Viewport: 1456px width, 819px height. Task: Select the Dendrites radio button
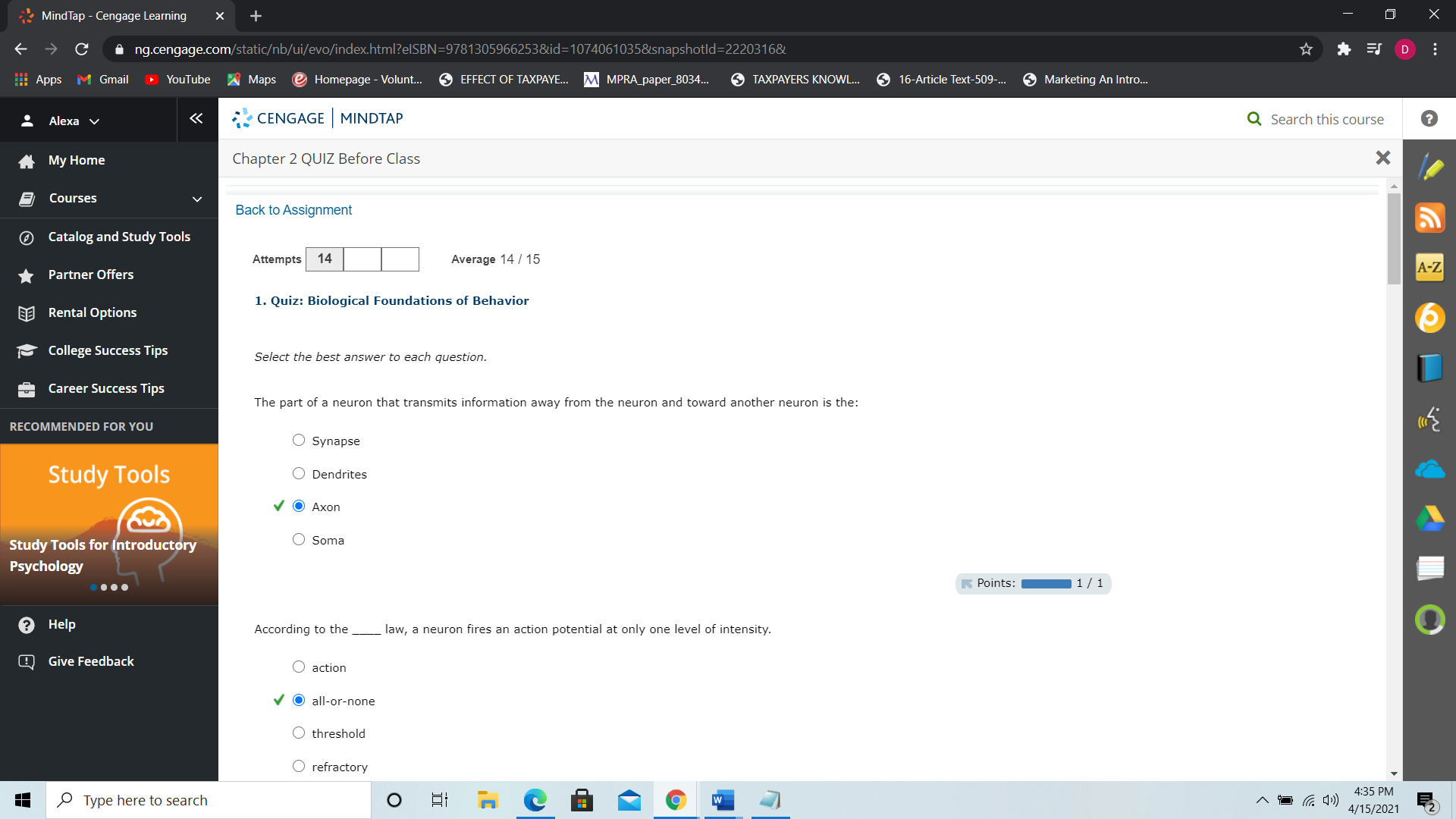(x=299, y=474)
